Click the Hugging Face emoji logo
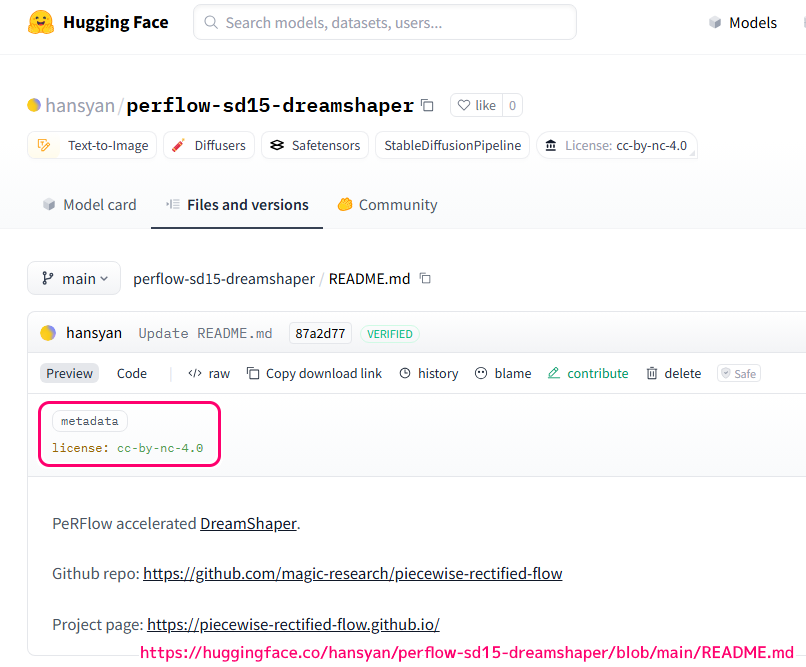Image resolution: width=806 pixels, height=667 pixels. 41,23
